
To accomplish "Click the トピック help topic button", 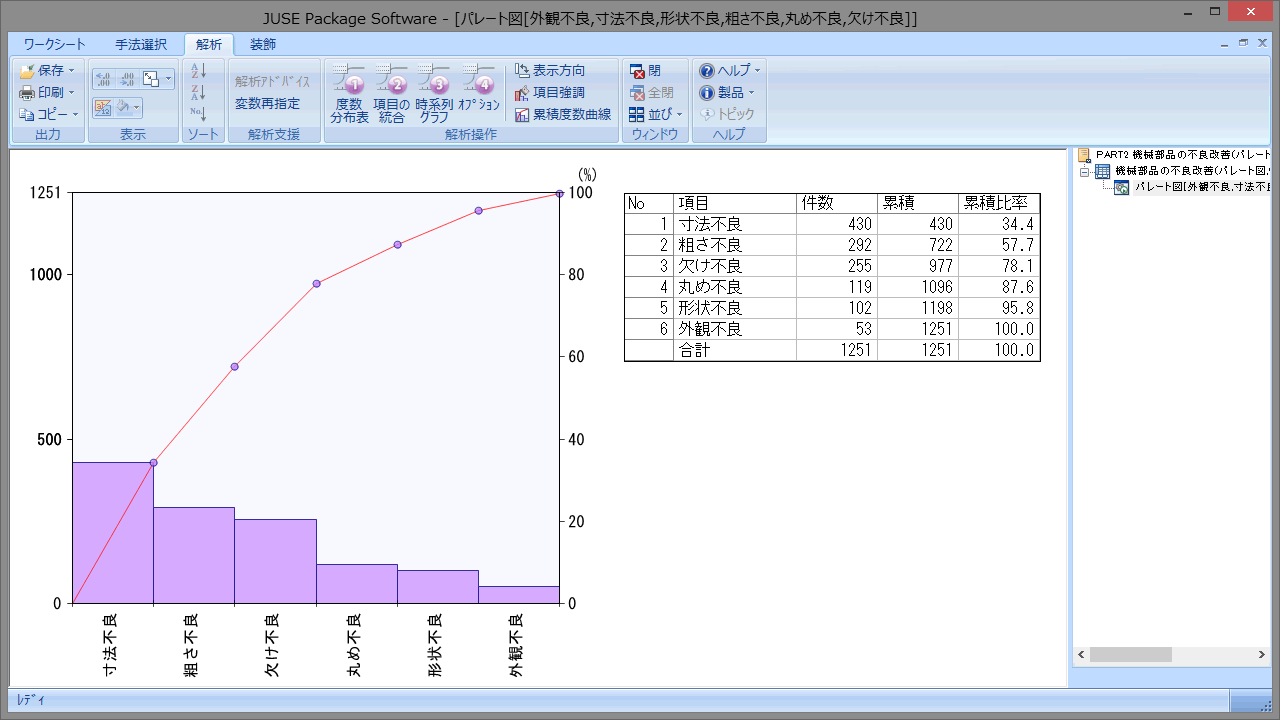I will pos(727,115).
